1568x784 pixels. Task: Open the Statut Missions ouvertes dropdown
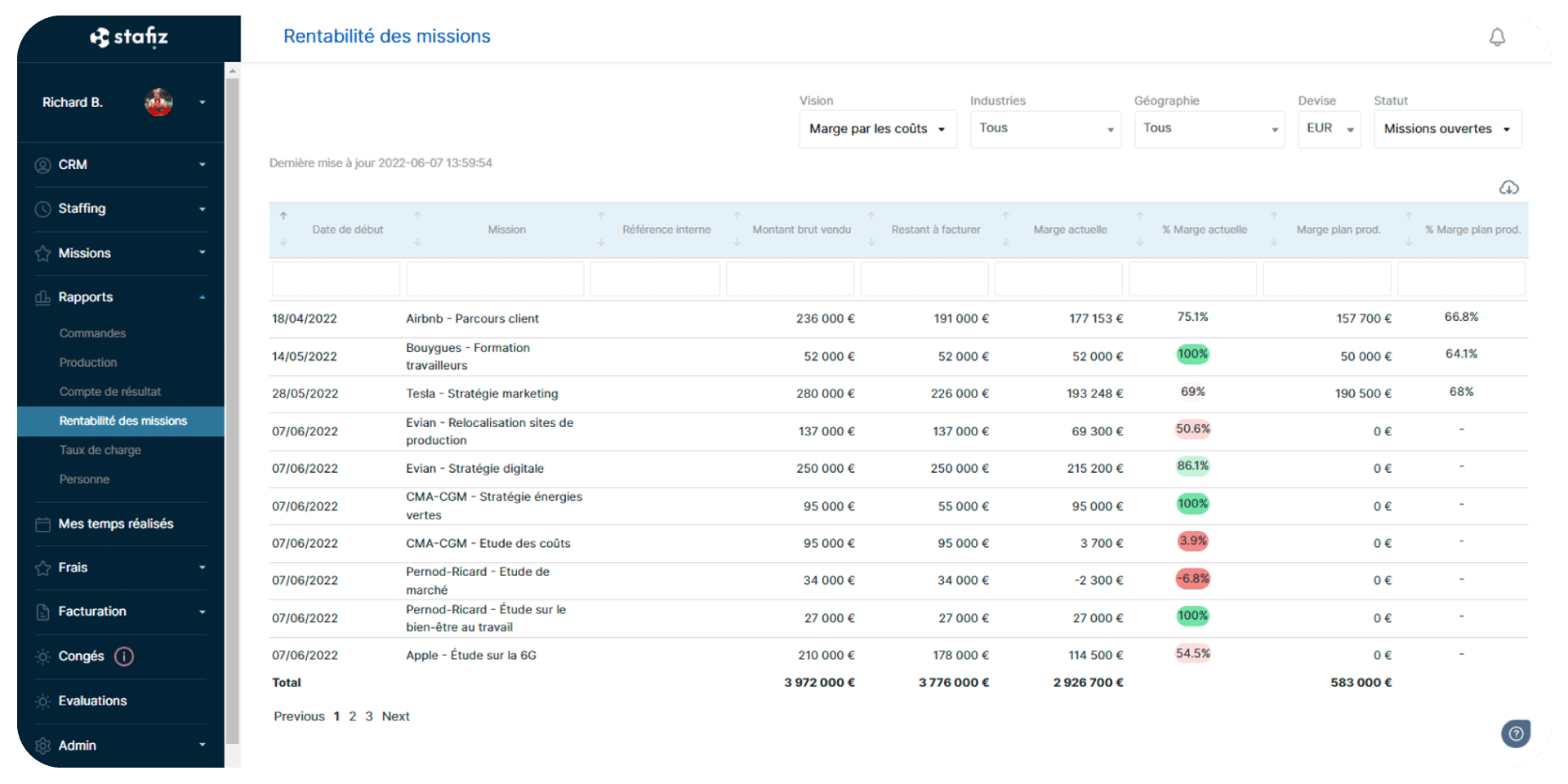[x=1448, y=129]
